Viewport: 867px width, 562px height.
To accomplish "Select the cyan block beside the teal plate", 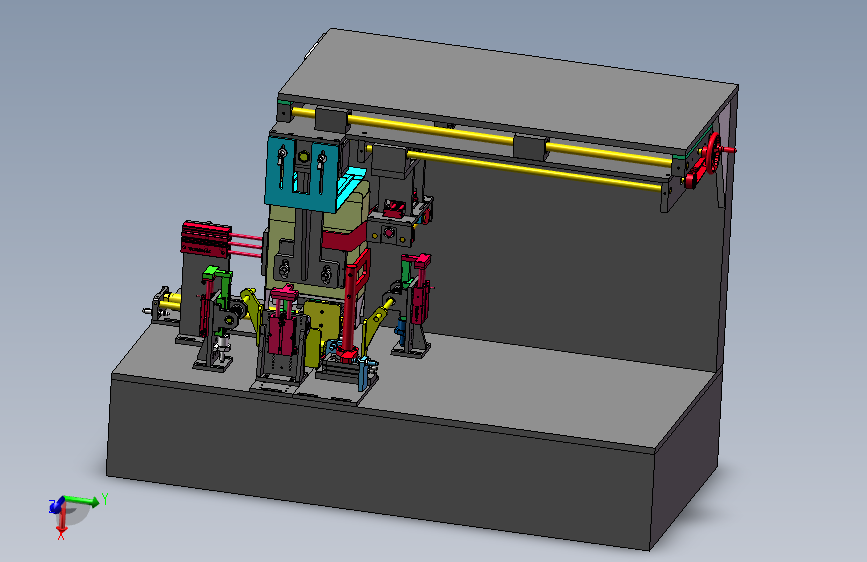I will point(352,186).
